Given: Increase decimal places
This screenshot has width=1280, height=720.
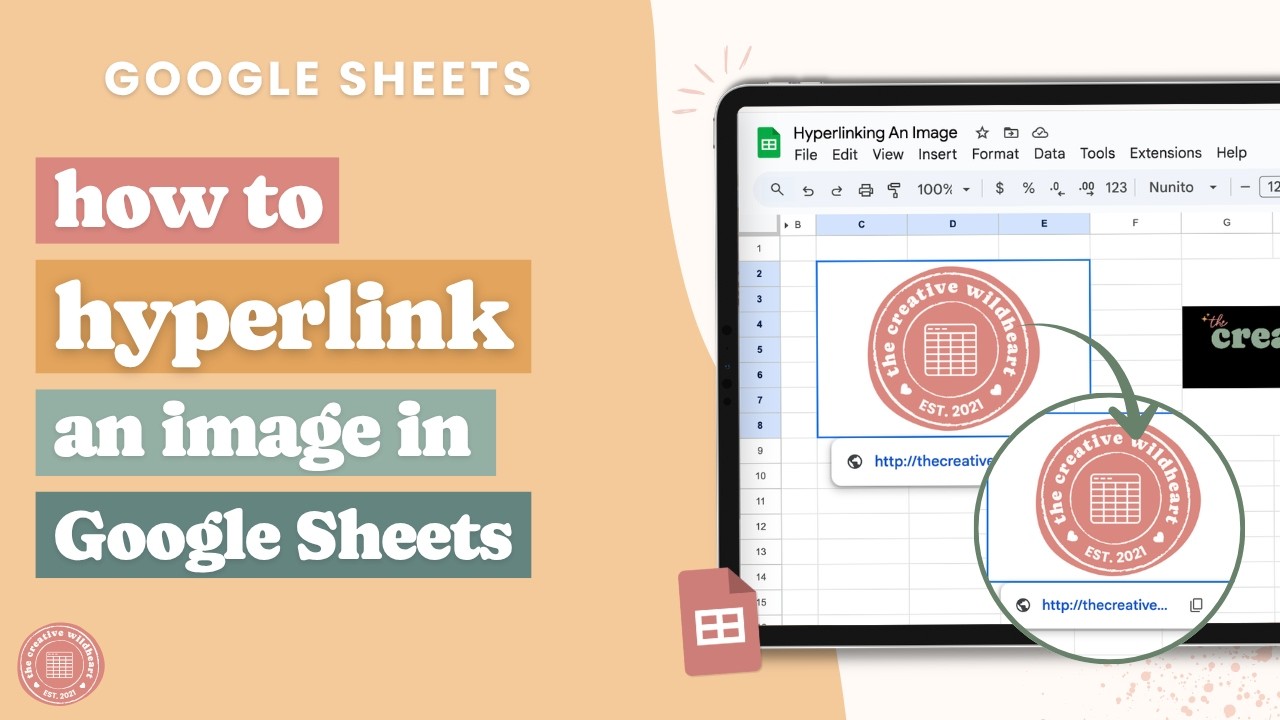Looking at the screenshot, I should click(x=1088, y=188).
